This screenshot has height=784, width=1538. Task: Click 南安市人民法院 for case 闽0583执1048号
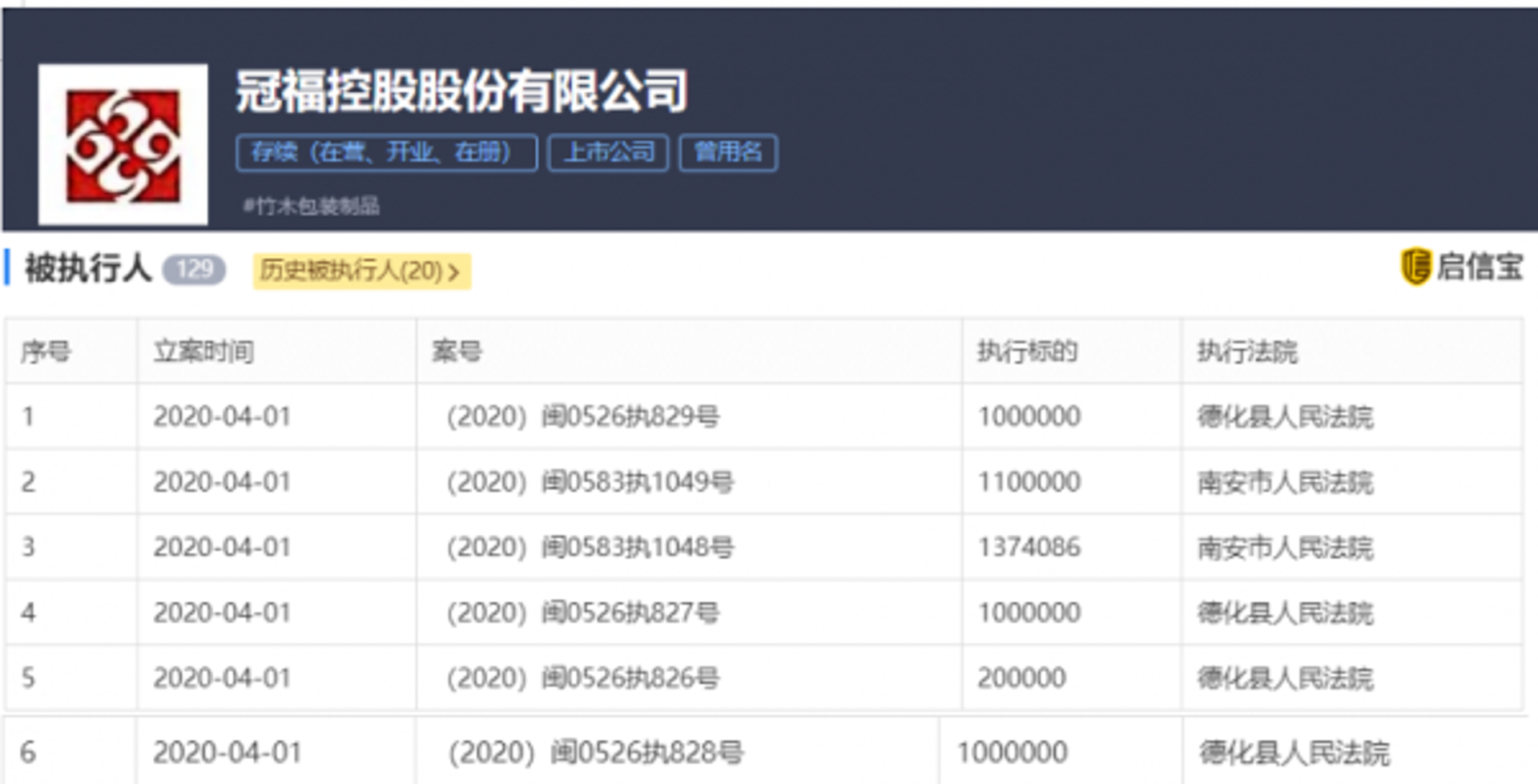point(1286,548)
